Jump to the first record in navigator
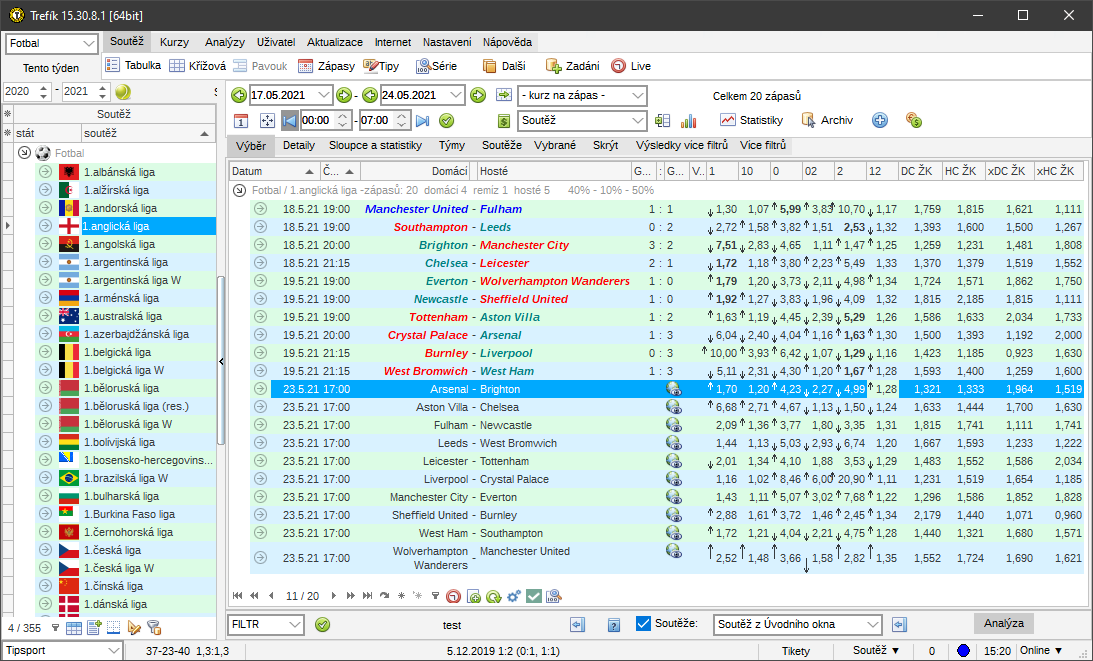Image resolution: width=1093 pixels, height=661 pixels. [238, 596]
